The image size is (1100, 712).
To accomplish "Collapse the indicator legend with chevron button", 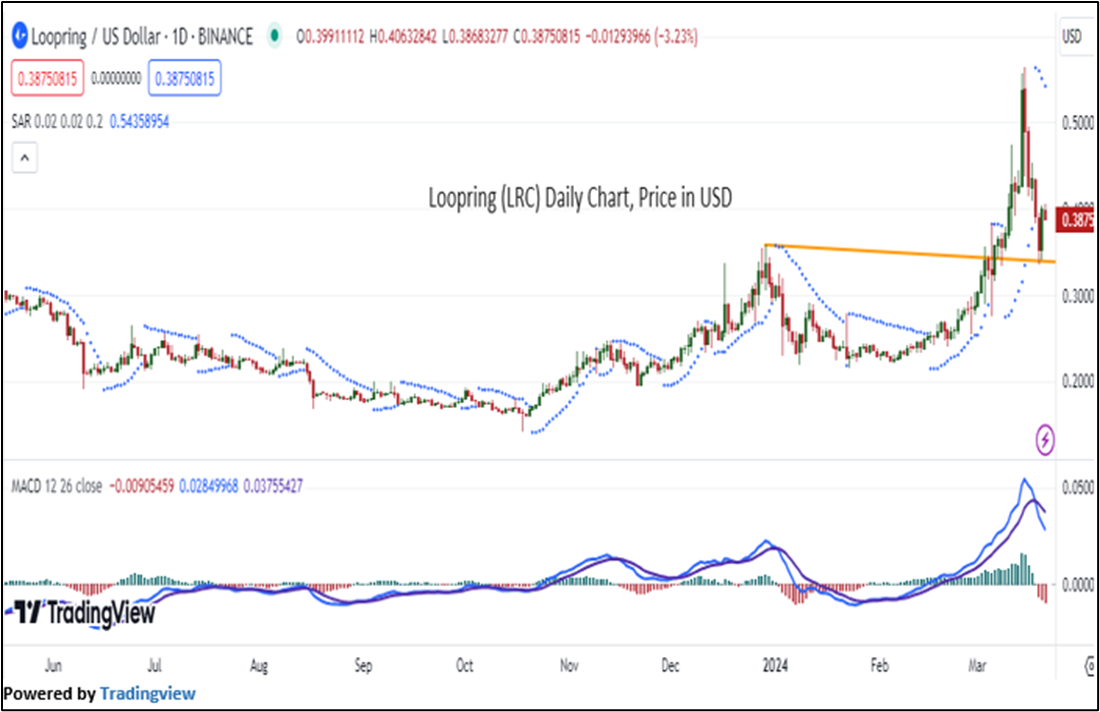I will 25,159.
